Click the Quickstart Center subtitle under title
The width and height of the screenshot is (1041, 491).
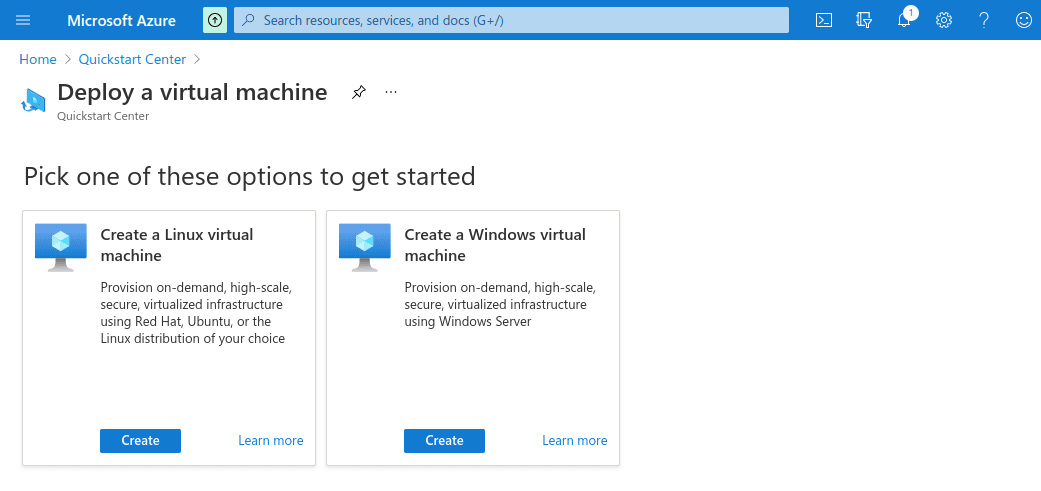104,116
